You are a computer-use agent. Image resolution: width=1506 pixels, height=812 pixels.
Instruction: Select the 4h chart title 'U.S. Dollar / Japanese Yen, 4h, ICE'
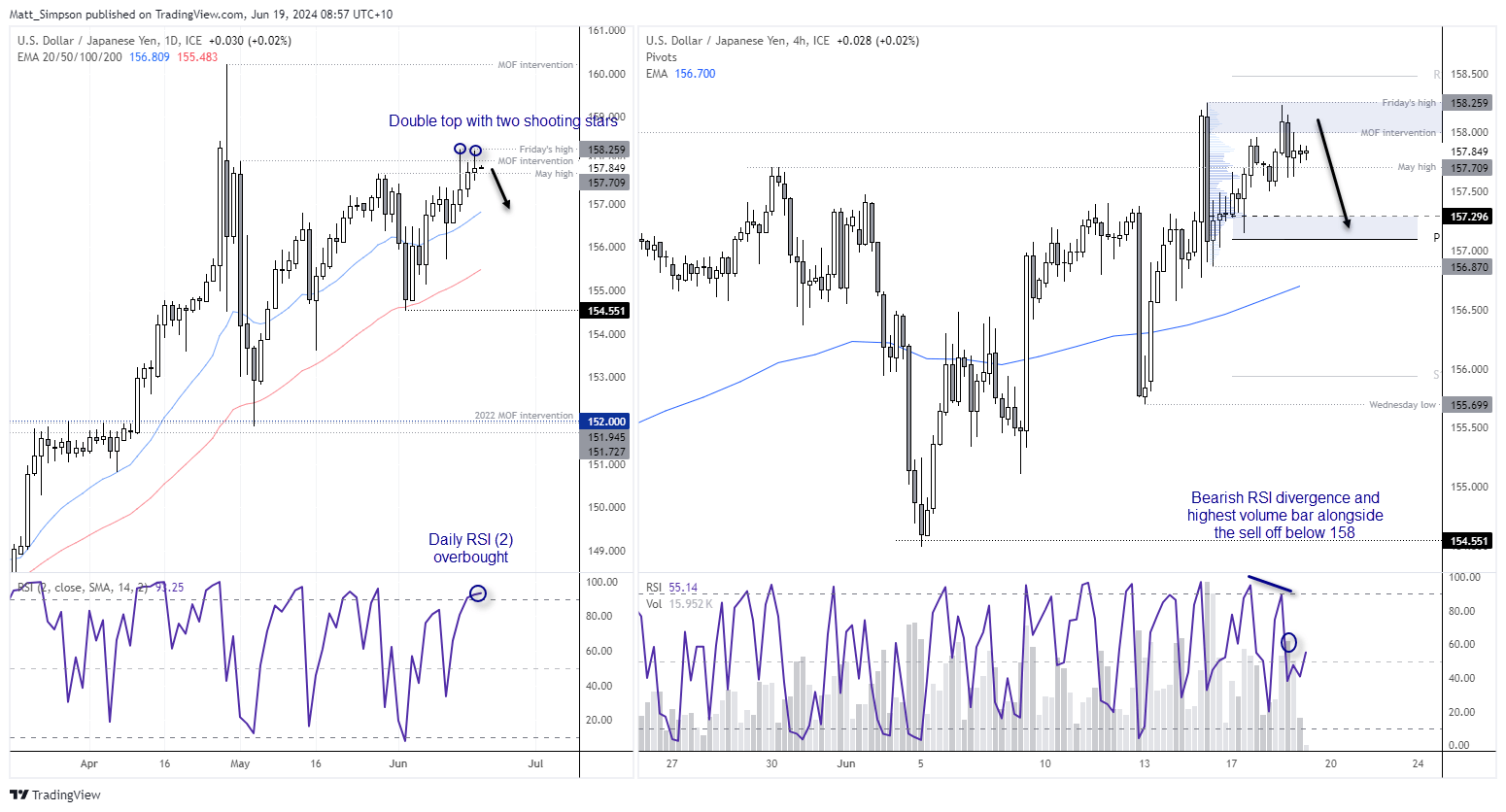[738, 41]
